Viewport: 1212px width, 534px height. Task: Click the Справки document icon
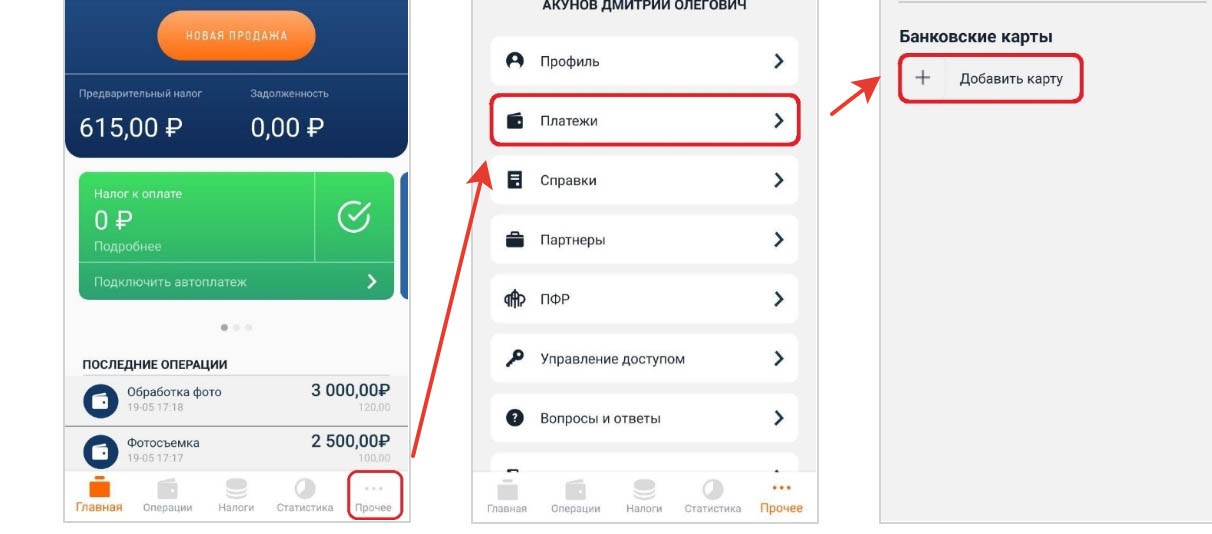[x=515, y=180]
